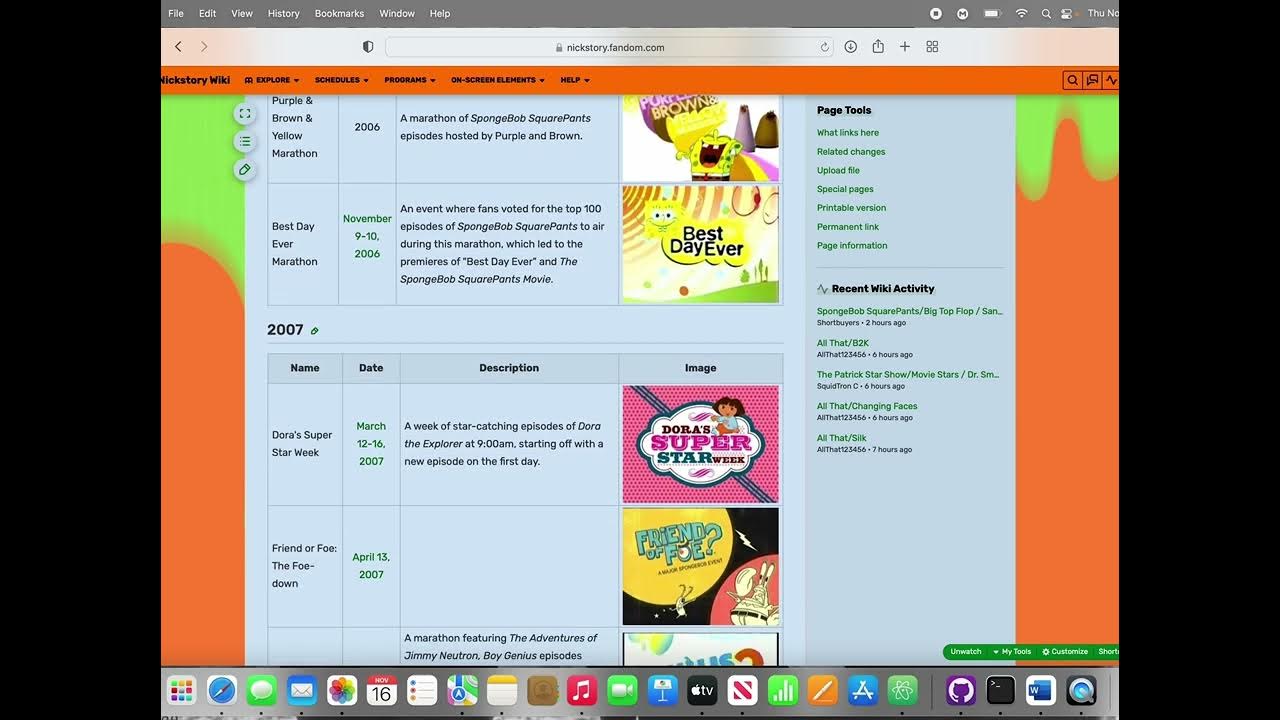Expand the Explore dropdown menu

click(272, 80)
